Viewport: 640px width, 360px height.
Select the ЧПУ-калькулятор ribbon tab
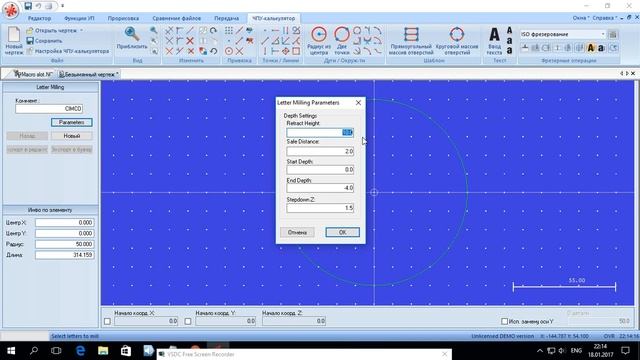(273, 18)
